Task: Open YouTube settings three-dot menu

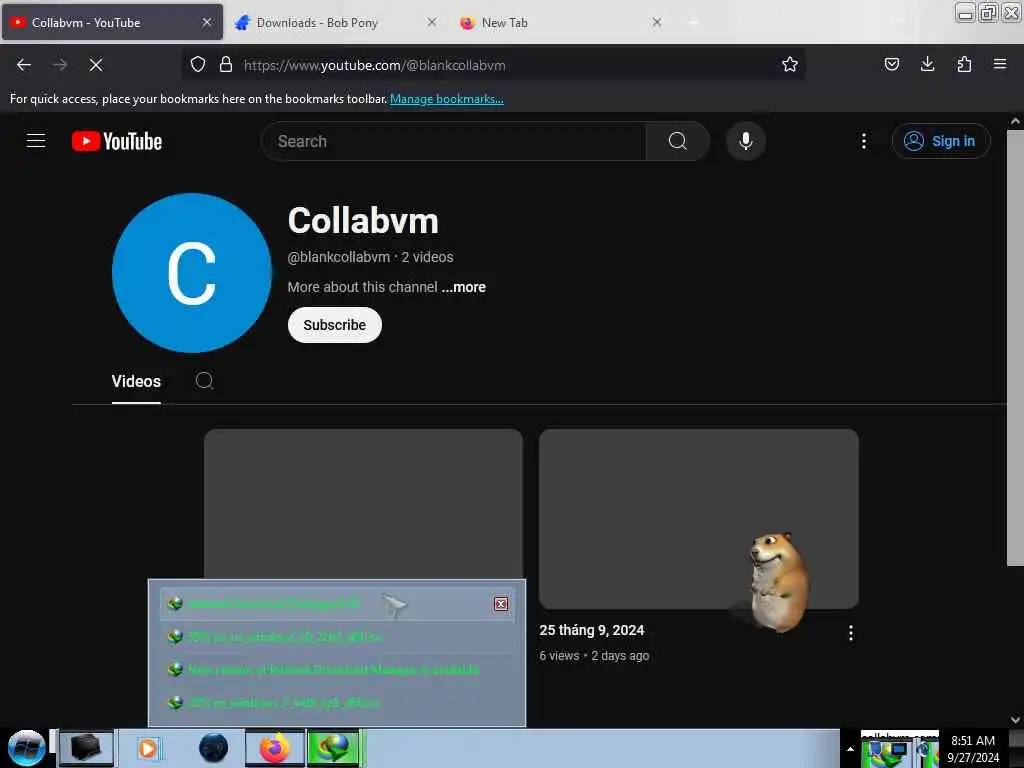Action: coord(863,141)
